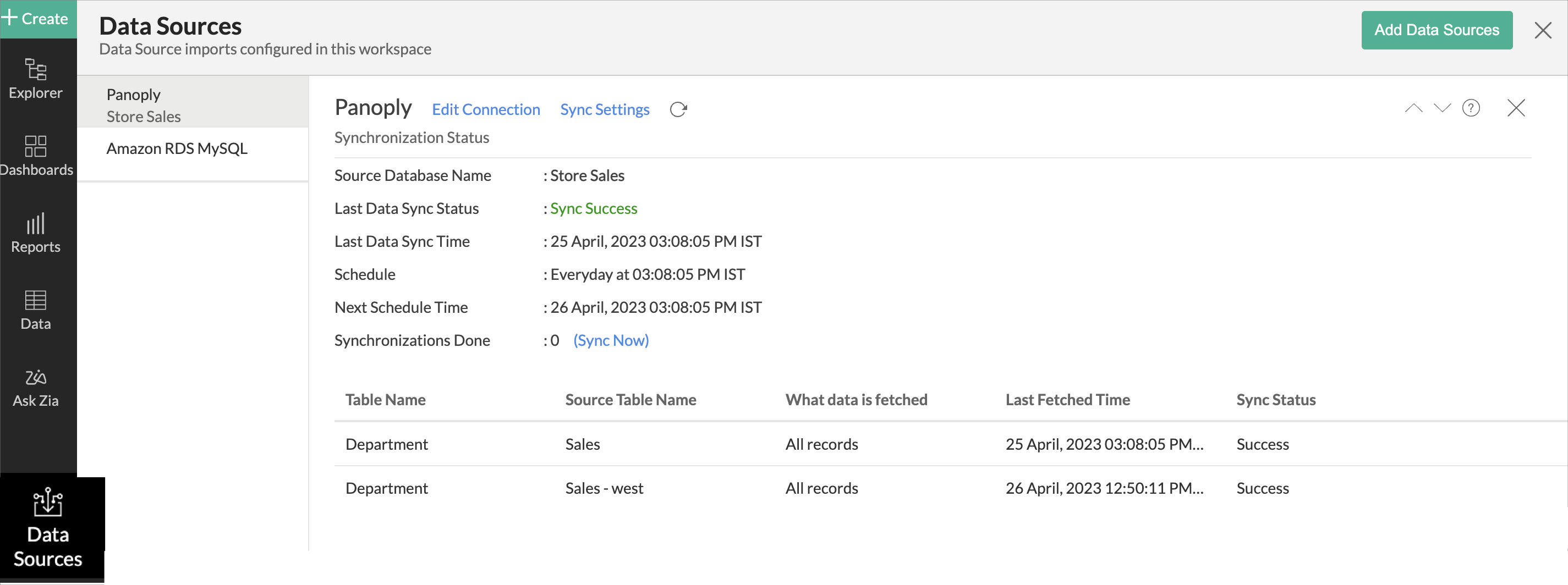Viewport: 1568px width, 585px height.
Task: Collapse details with the up chevron
Action: click(x=1413, y=108)
